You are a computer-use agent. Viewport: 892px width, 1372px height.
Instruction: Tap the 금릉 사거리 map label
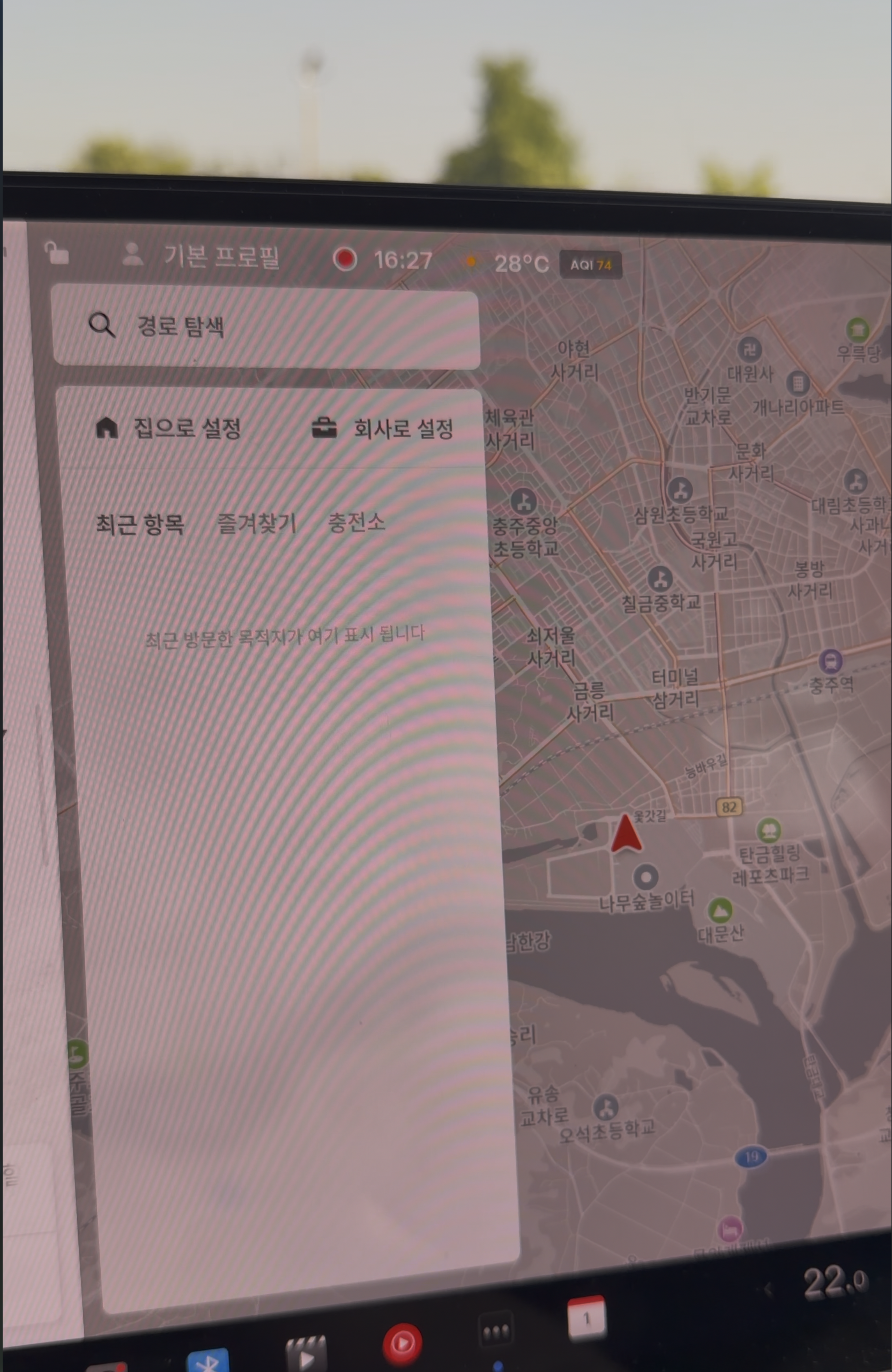590,702
